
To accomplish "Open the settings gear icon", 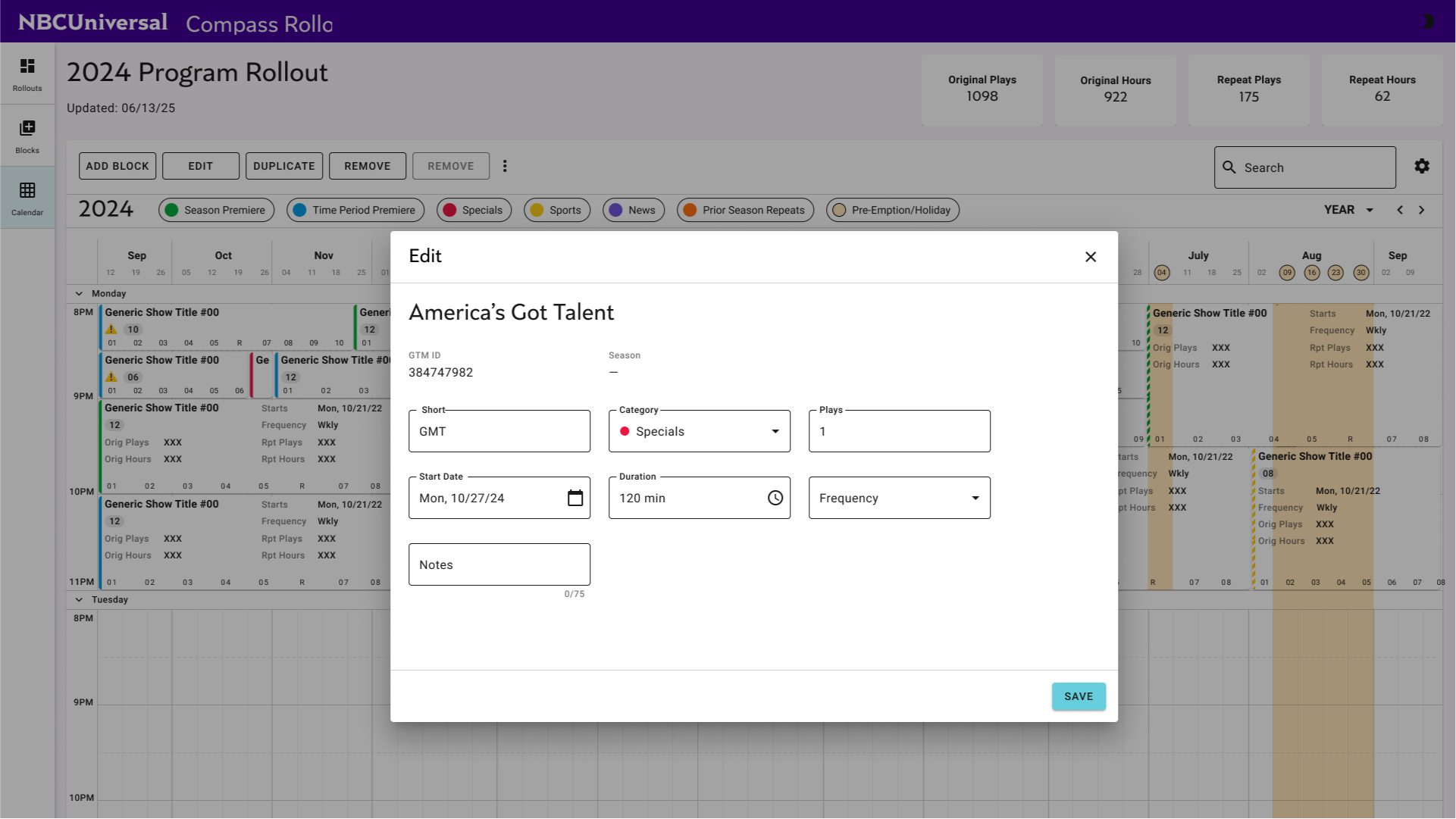I will (x=1422, y=166).
